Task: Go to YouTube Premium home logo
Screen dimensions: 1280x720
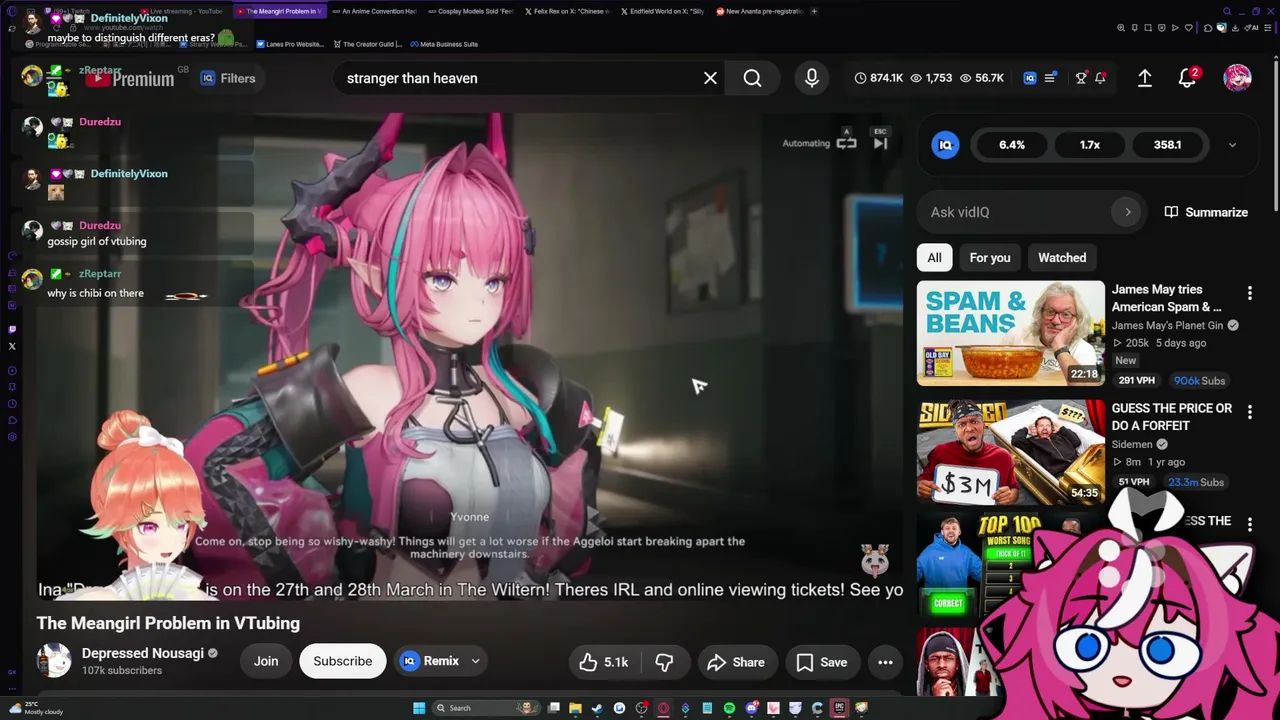Action: (x=129, y=78)
